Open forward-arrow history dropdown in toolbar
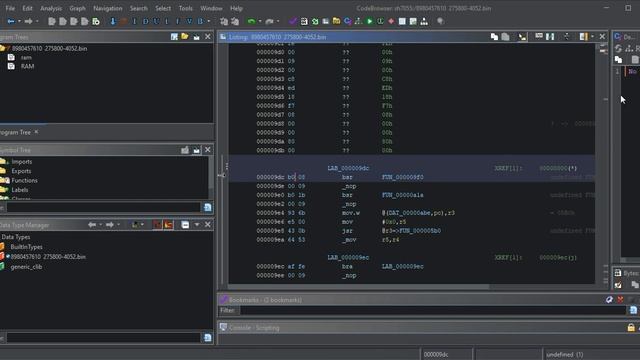Image resolution: width=640 pixels, height=360 pixels. [x=37, y=21]
